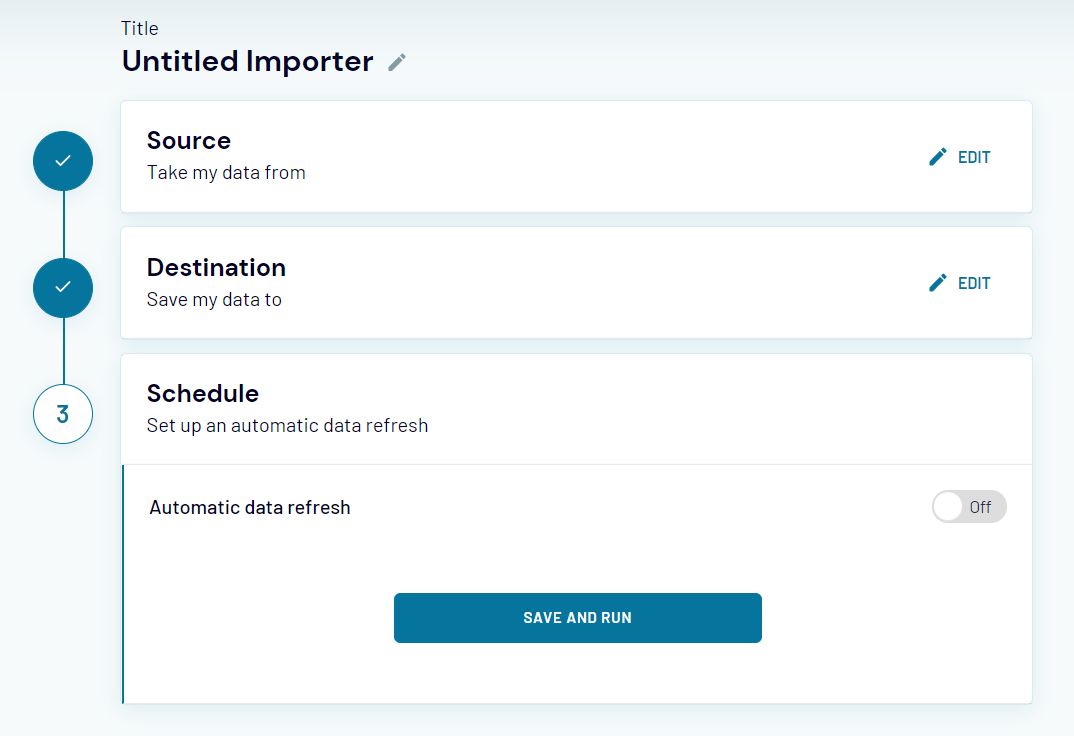
Task: Click Untitled Importer to rename it
Action: 246,61
